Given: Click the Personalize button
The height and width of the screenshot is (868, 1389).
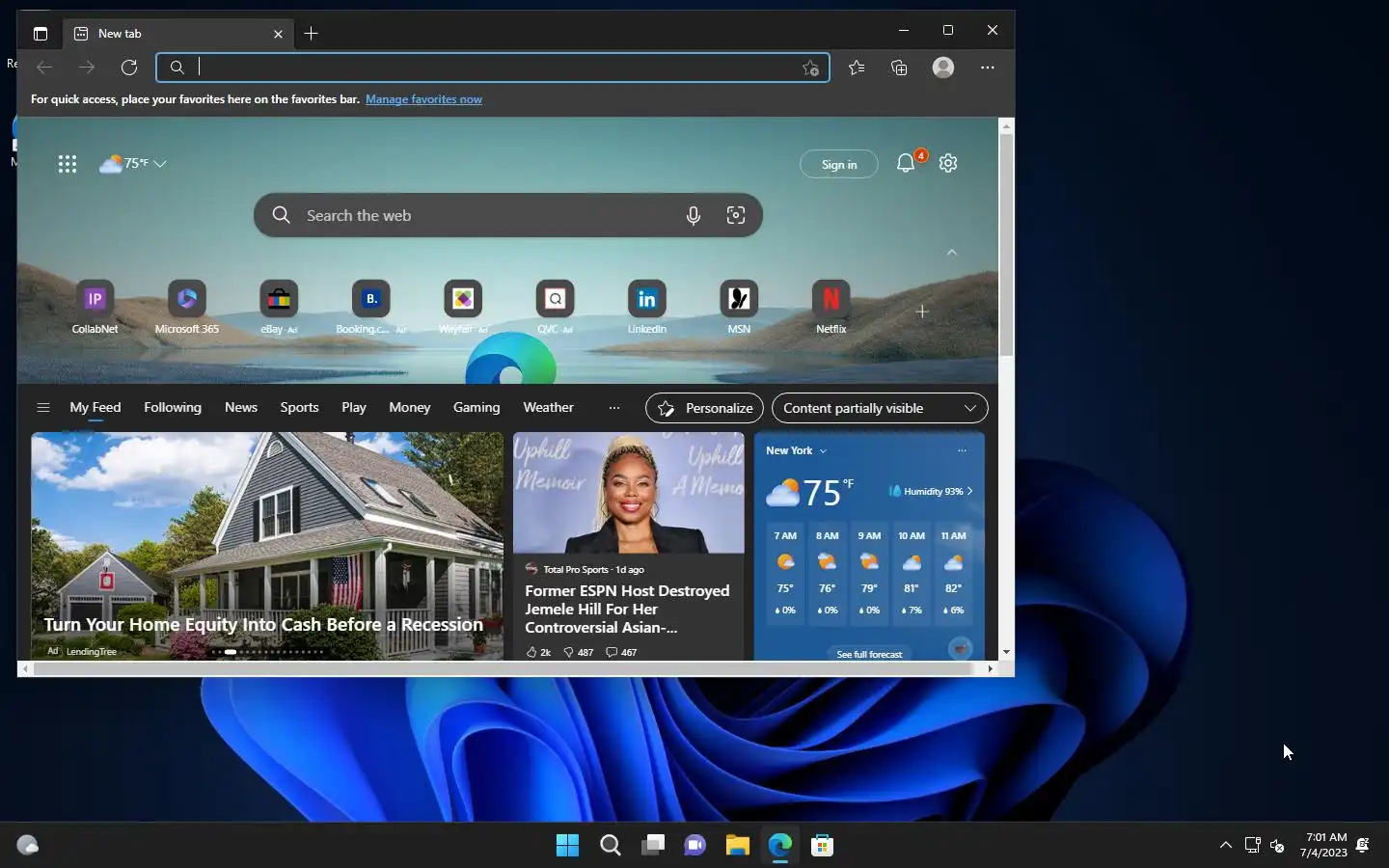Looking at the screenshot, I should click(704, 408).
